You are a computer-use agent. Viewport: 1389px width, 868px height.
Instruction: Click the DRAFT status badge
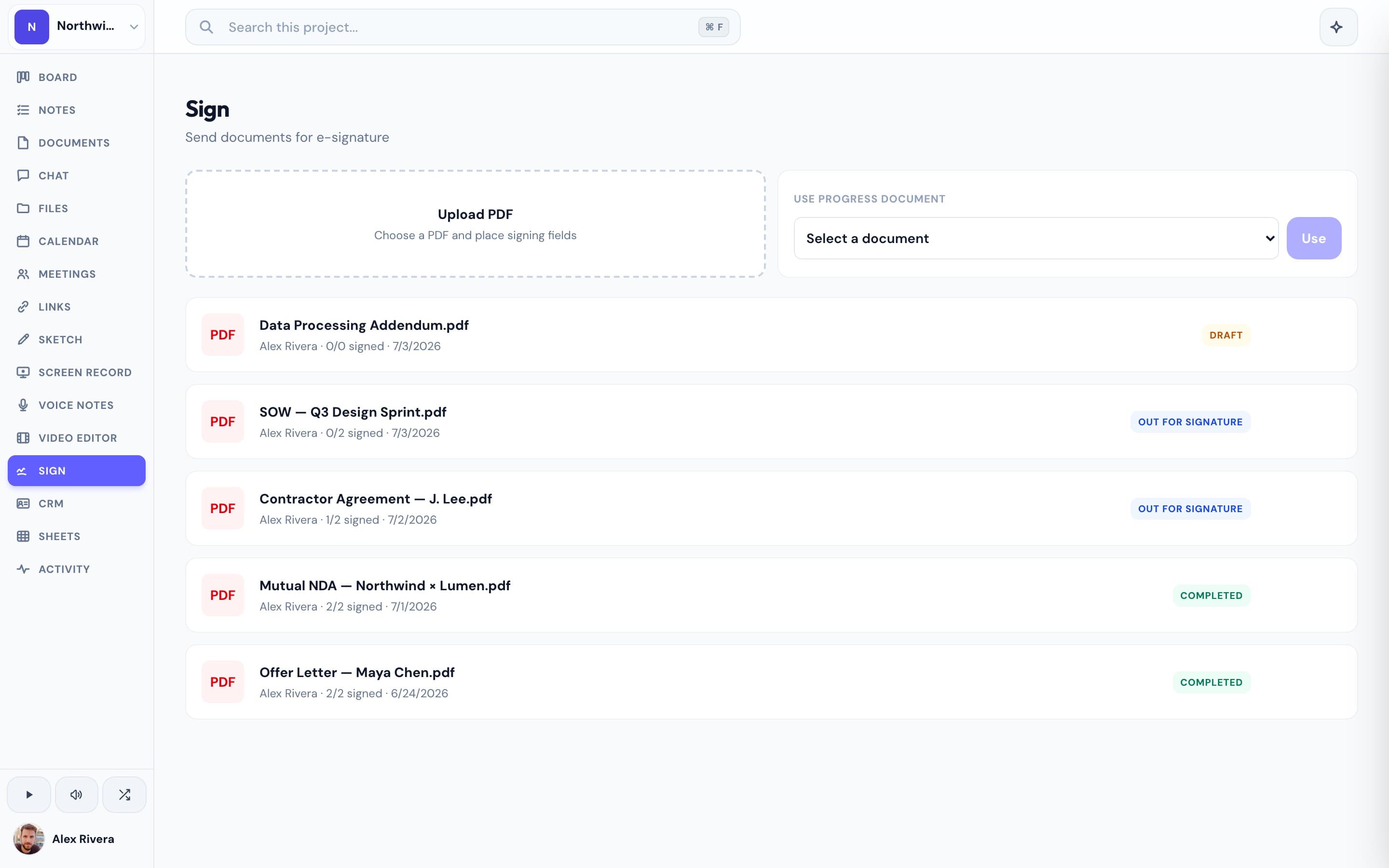(x=1226, y=335)
